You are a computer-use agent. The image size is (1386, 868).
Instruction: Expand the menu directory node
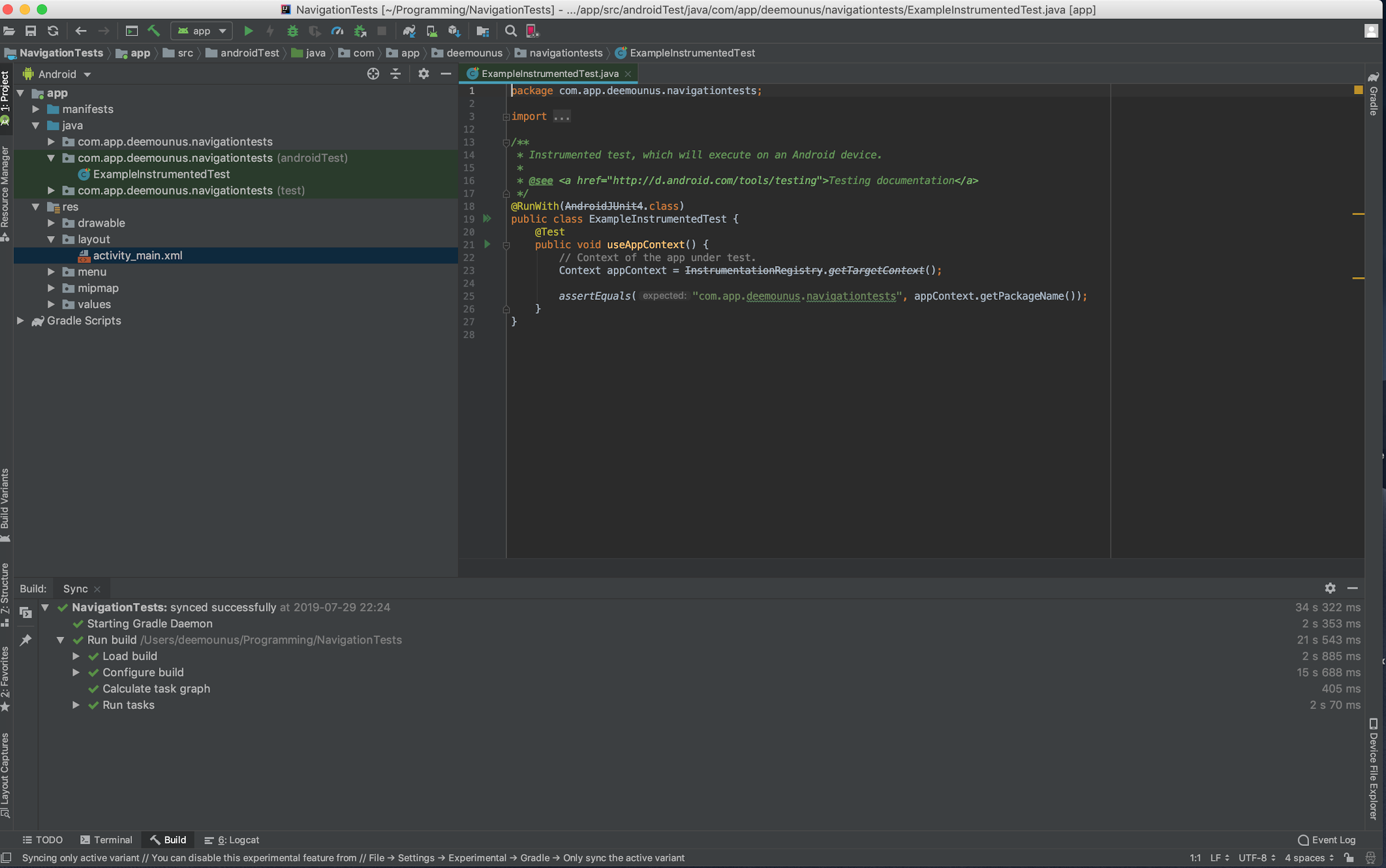pyautogui.click(x=50, y=271)
